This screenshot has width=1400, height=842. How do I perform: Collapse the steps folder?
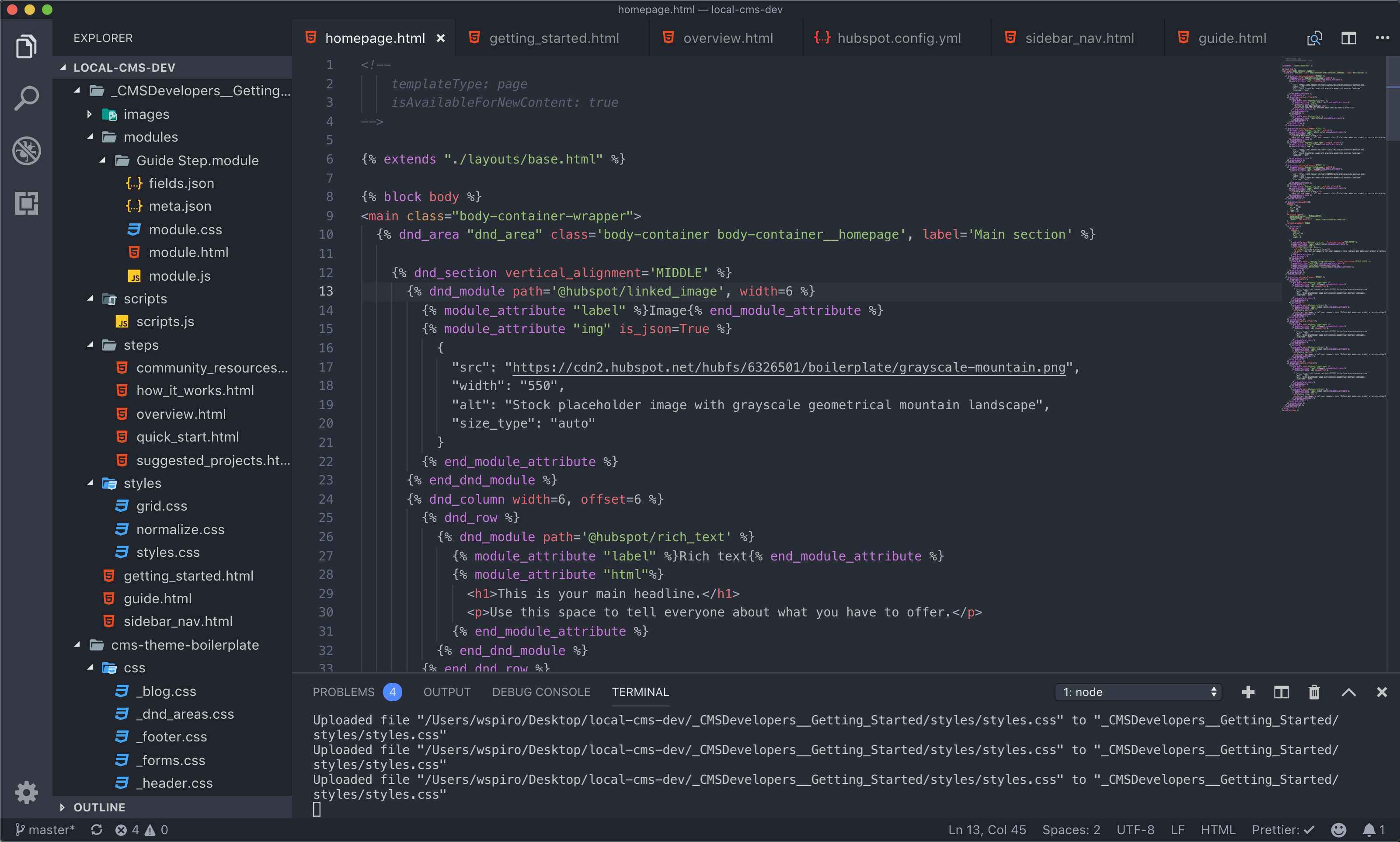(x=90, y=345)
